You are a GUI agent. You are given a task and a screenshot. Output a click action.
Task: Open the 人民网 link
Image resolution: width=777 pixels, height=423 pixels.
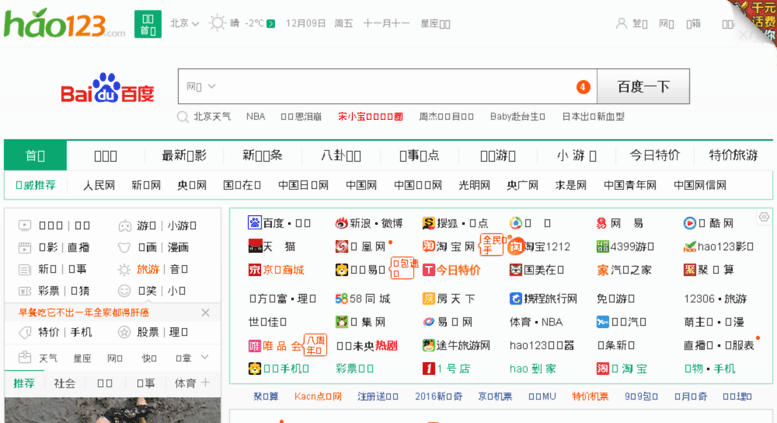click(x=99, y=185)
